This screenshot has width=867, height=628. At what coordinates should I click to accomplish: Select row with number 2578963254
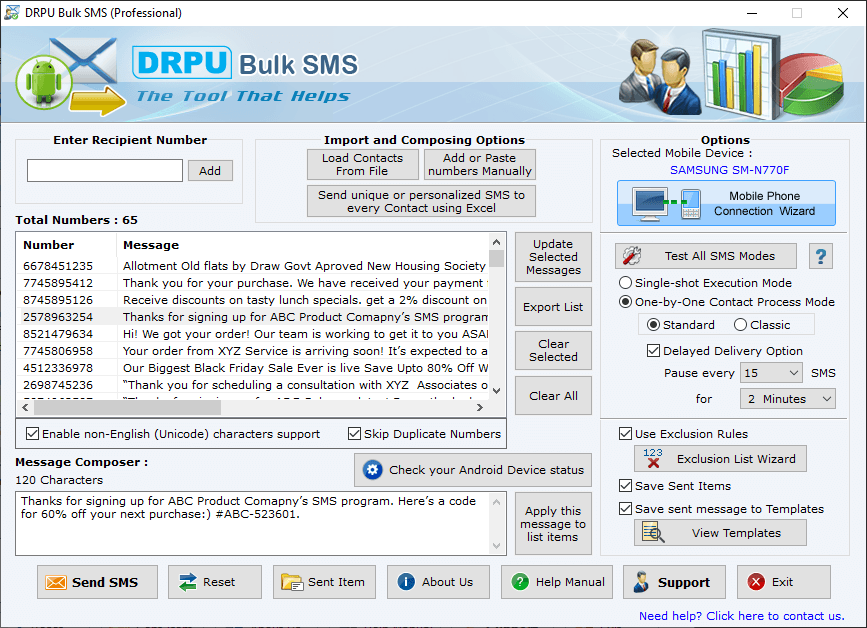(x=253, y=317)
